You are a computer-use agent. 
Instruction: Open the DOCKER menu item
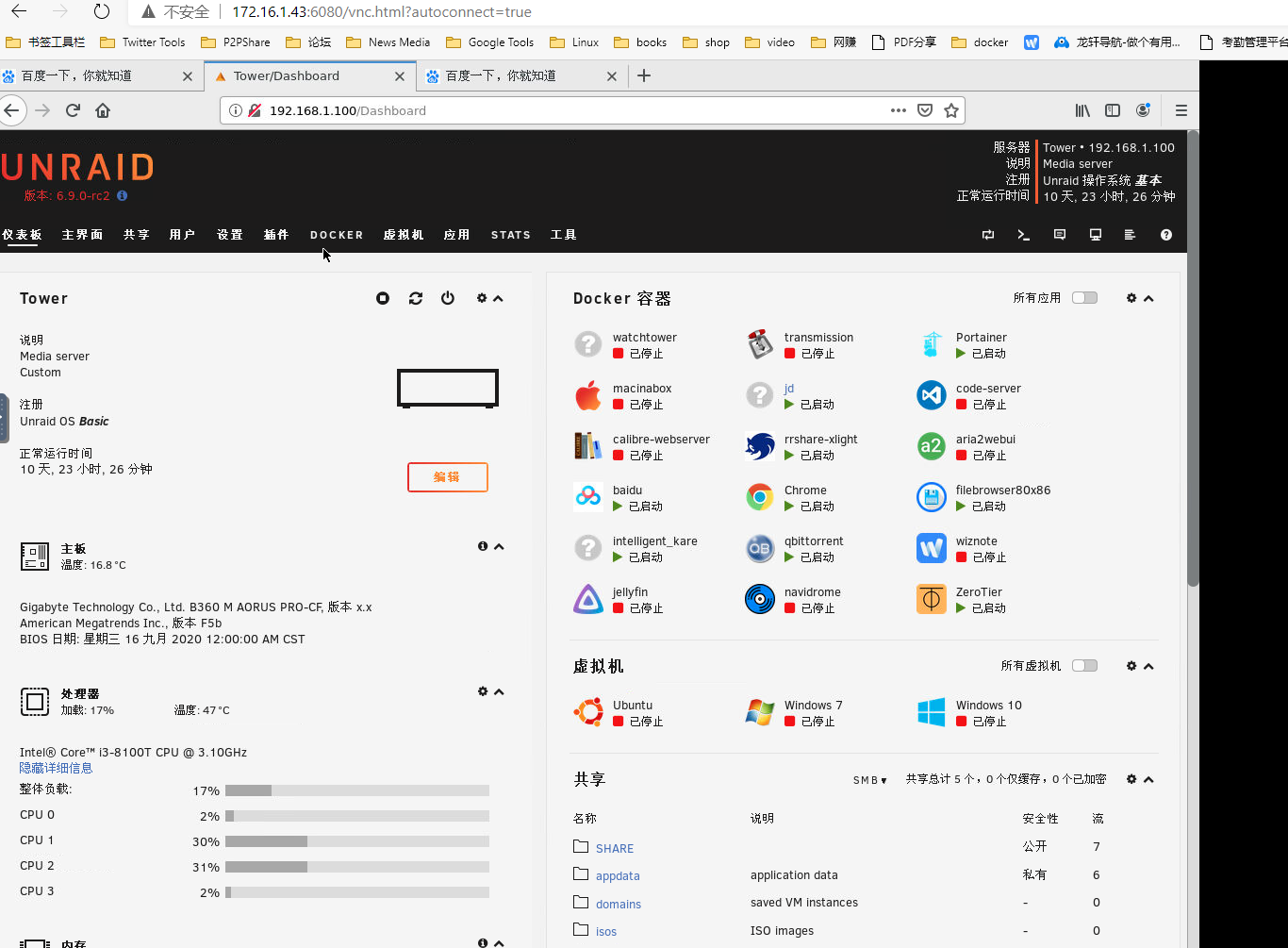[337, 235]
